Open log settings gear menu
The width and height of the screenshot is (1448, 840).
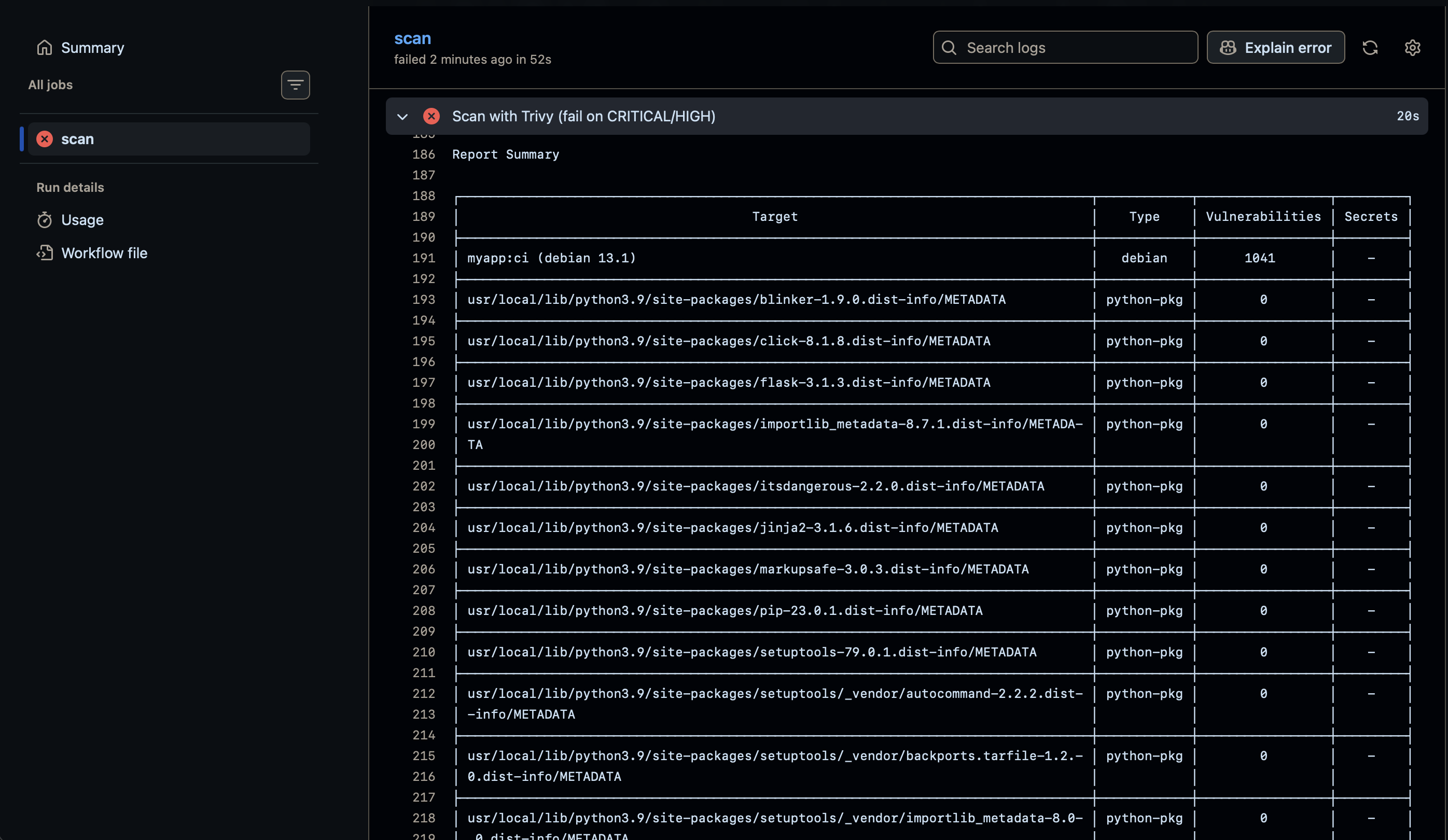[x=1412, y=48]
